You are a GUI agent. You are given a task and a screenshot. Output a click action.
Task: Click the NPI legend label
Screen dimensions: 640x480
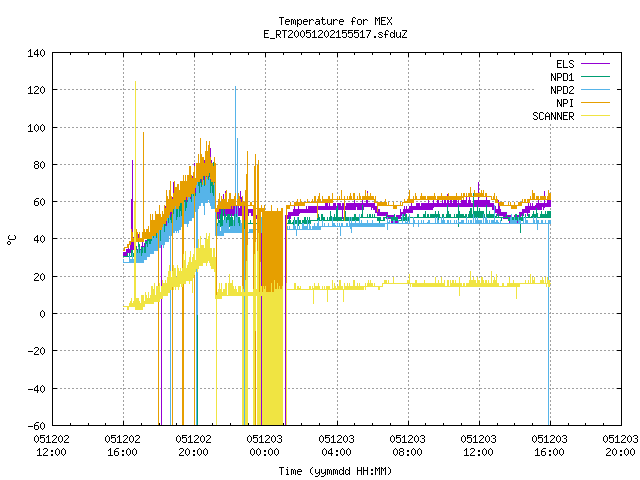[565, 103]
